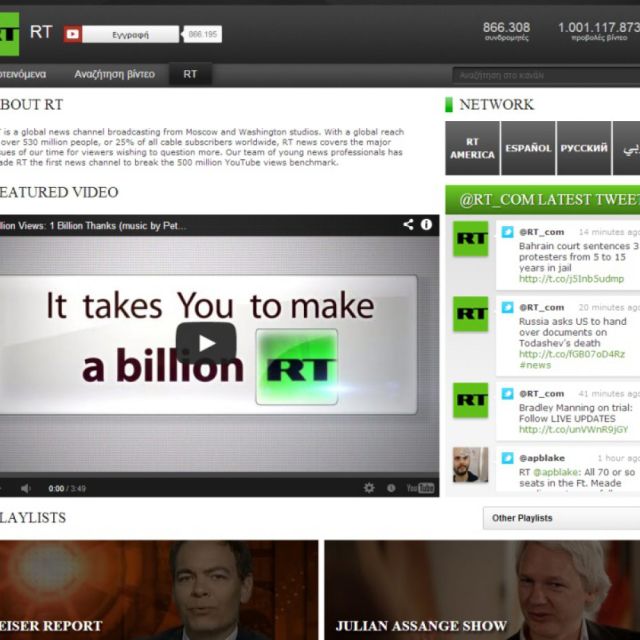The image size is (640, 640).
Task: Open video settings gear icon
Action: click(369, 488)
